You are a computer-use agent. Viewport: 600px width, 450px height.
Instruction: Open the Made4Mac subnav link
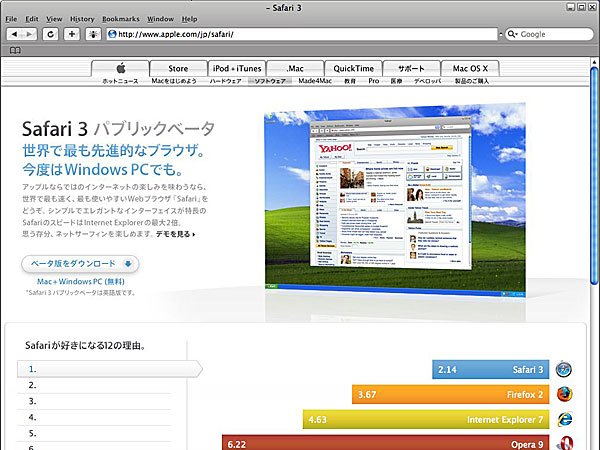pos(315,81)
